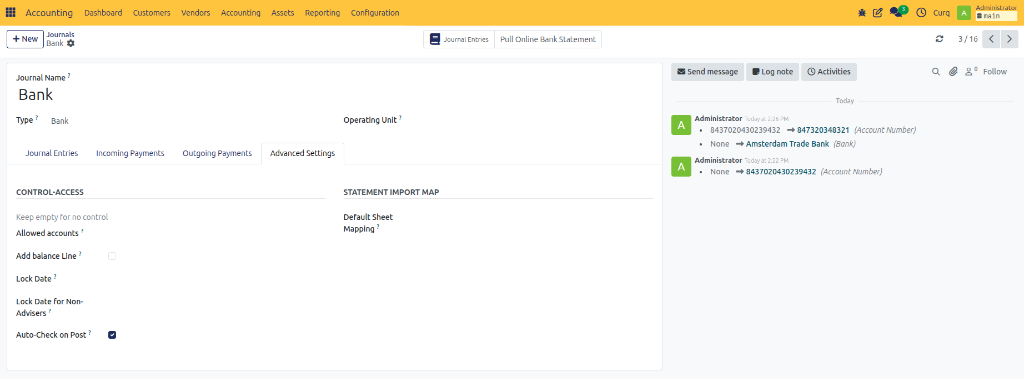
Task: Click the Follow button
Action: 995,72
